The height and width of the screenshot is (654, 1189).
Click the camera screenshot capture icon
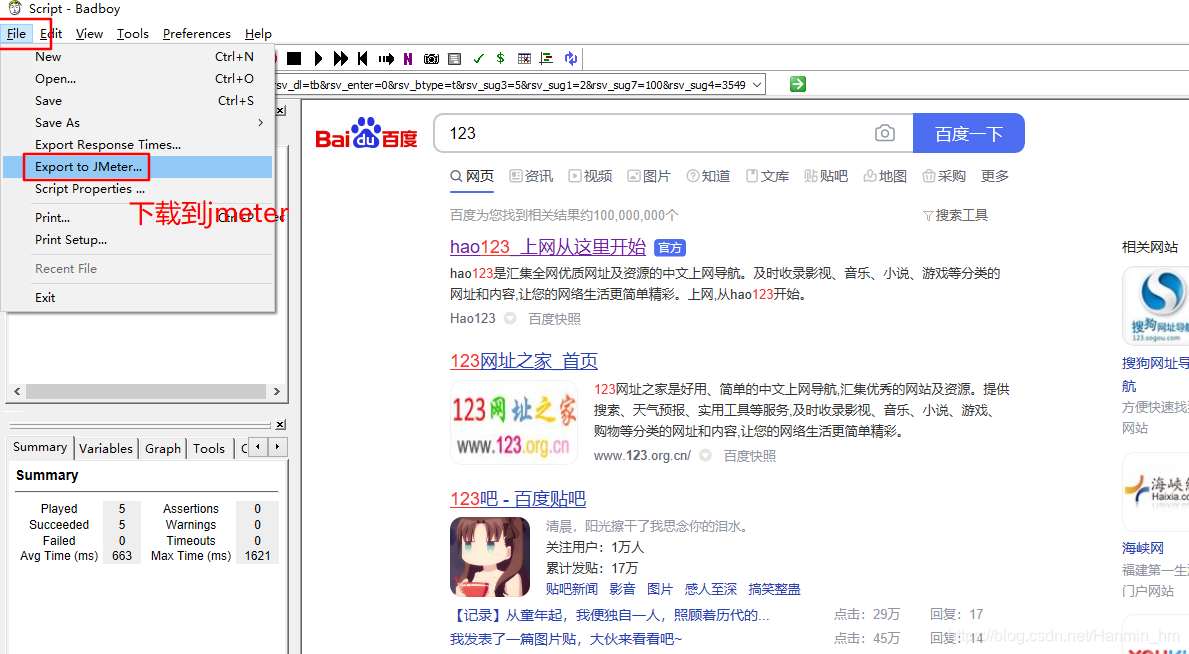tap(431, 58)
